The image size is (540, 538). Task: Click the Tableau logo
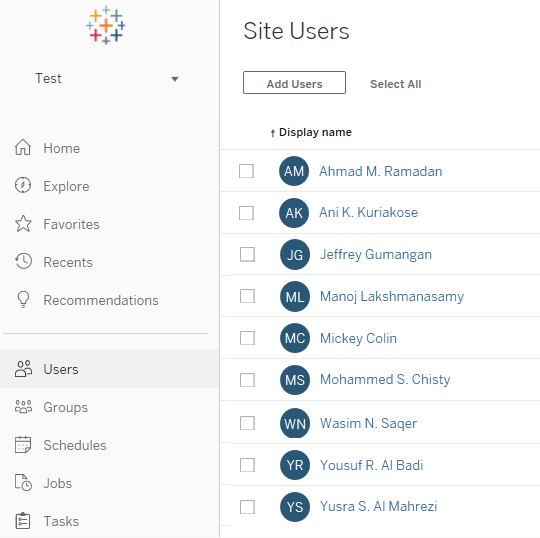pyautogui.click(x=105, y=25)
